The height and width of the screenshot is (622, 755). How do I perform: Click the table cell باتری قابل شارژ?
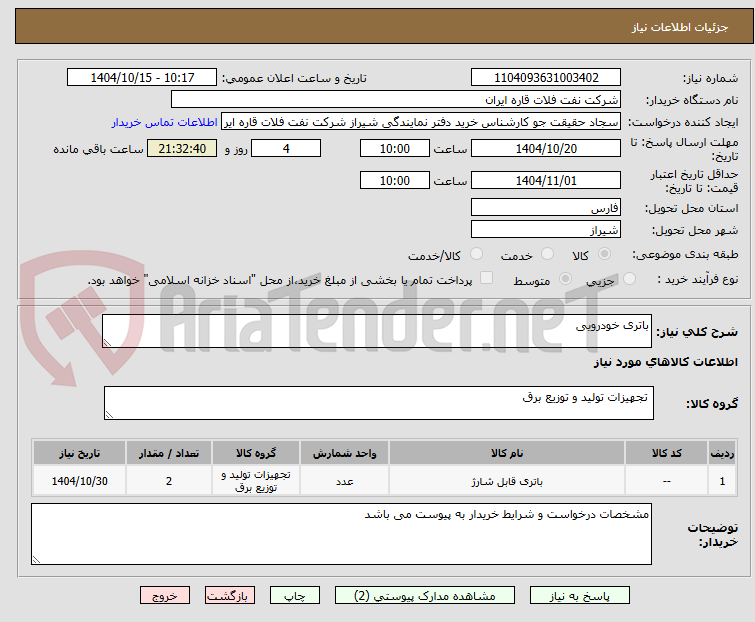(x=507, y=481)
